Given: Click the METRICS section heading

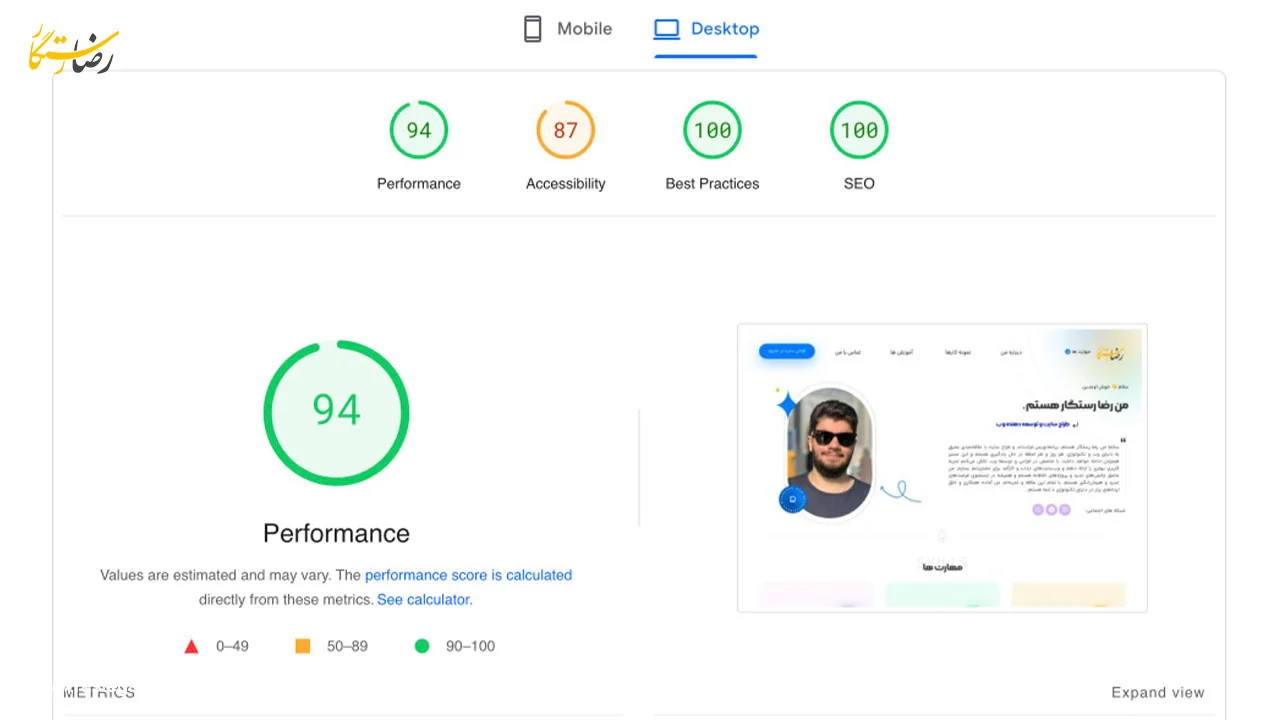Looking at the screenshot, I should coord(99,692).
